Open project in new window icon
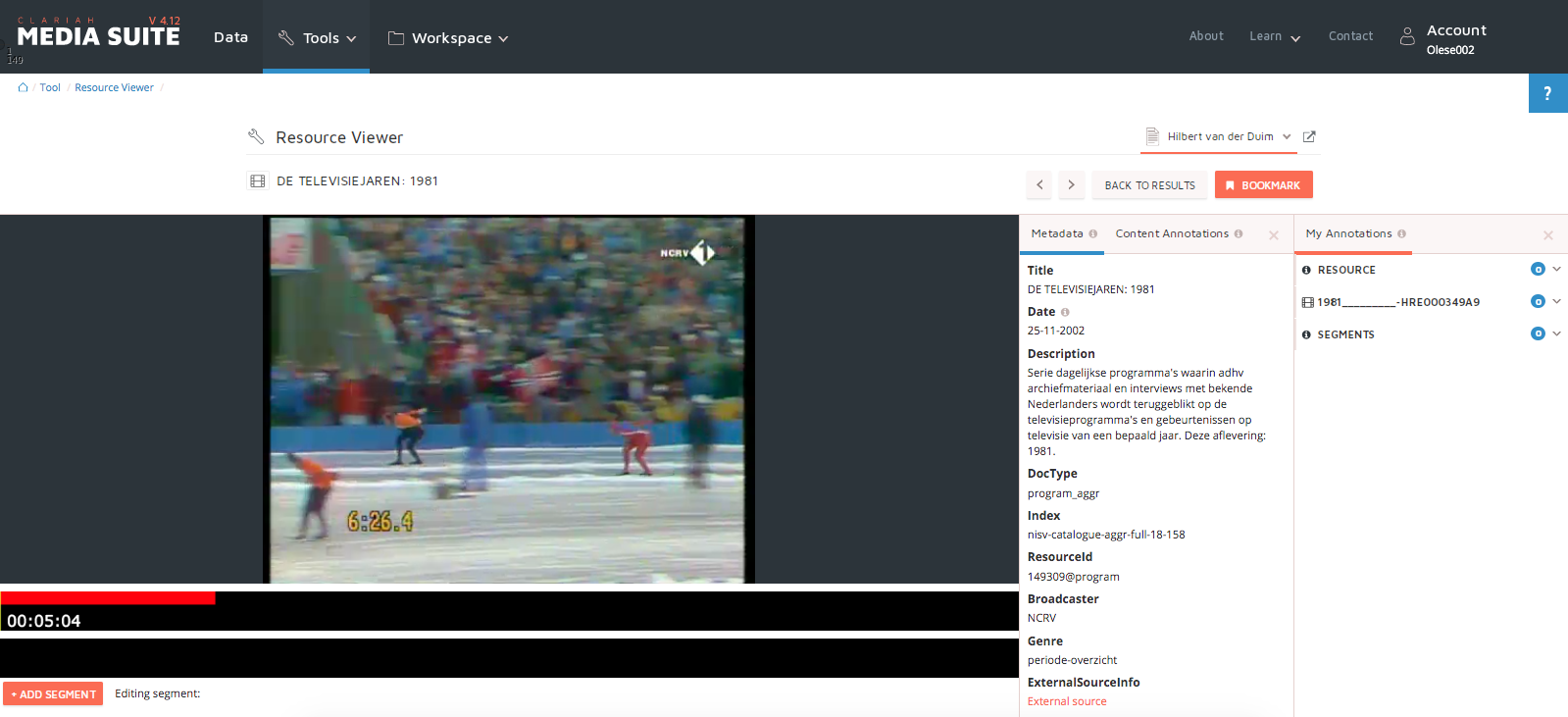Image resolution: width=1568 pixels, height=717 pixels. coord(1309,136)
